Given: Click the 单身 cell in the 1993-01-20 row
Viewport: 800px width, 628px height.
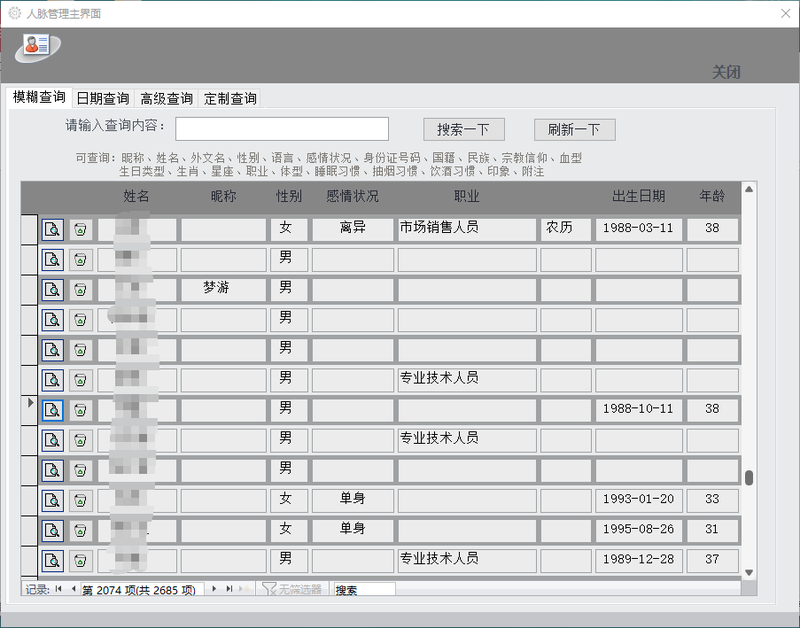Looking at the screenshot, I should pyautogui.click(x=353, y=500).
